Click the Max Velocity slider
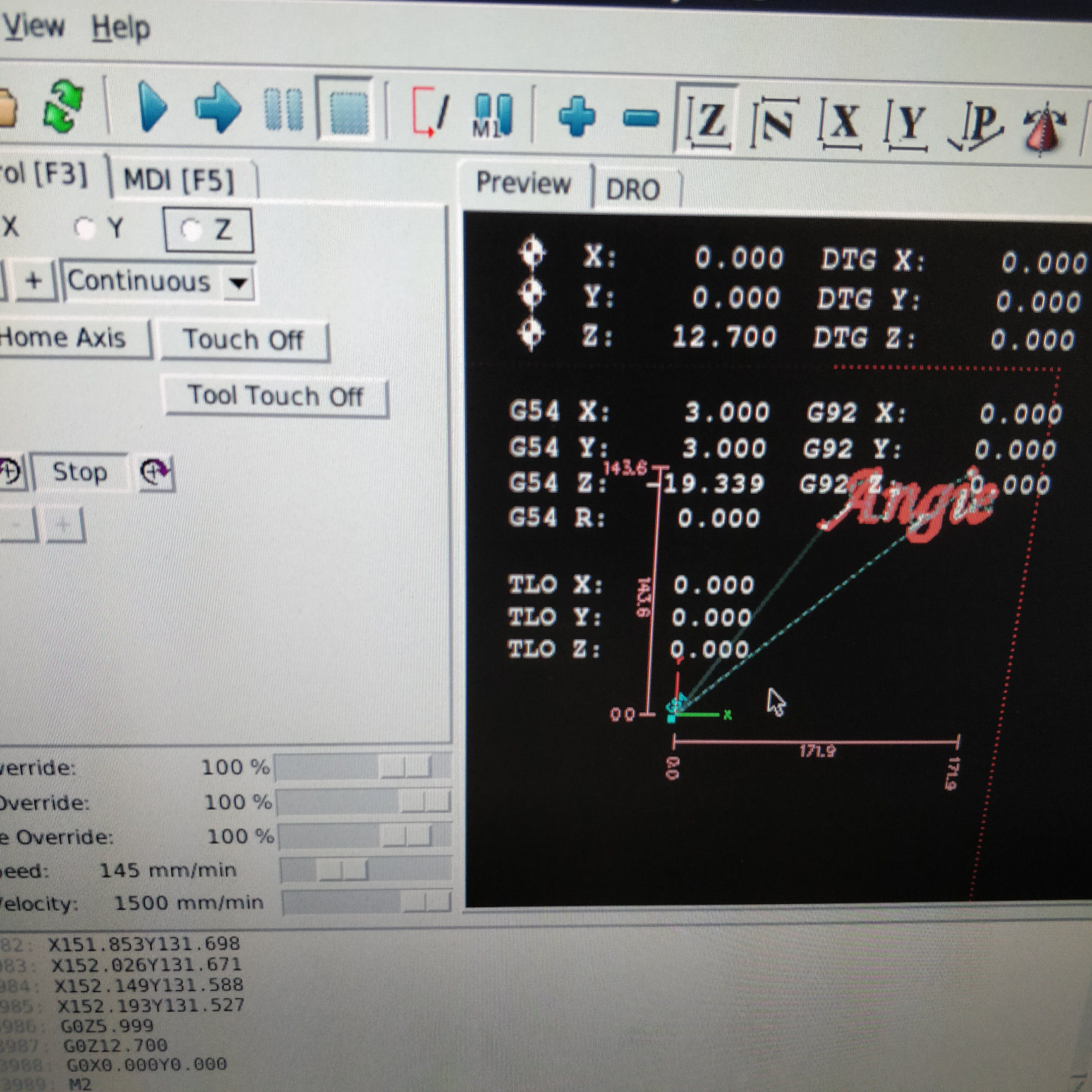1092x1092 pixels. pyautogui.click(x=367, y=902)
